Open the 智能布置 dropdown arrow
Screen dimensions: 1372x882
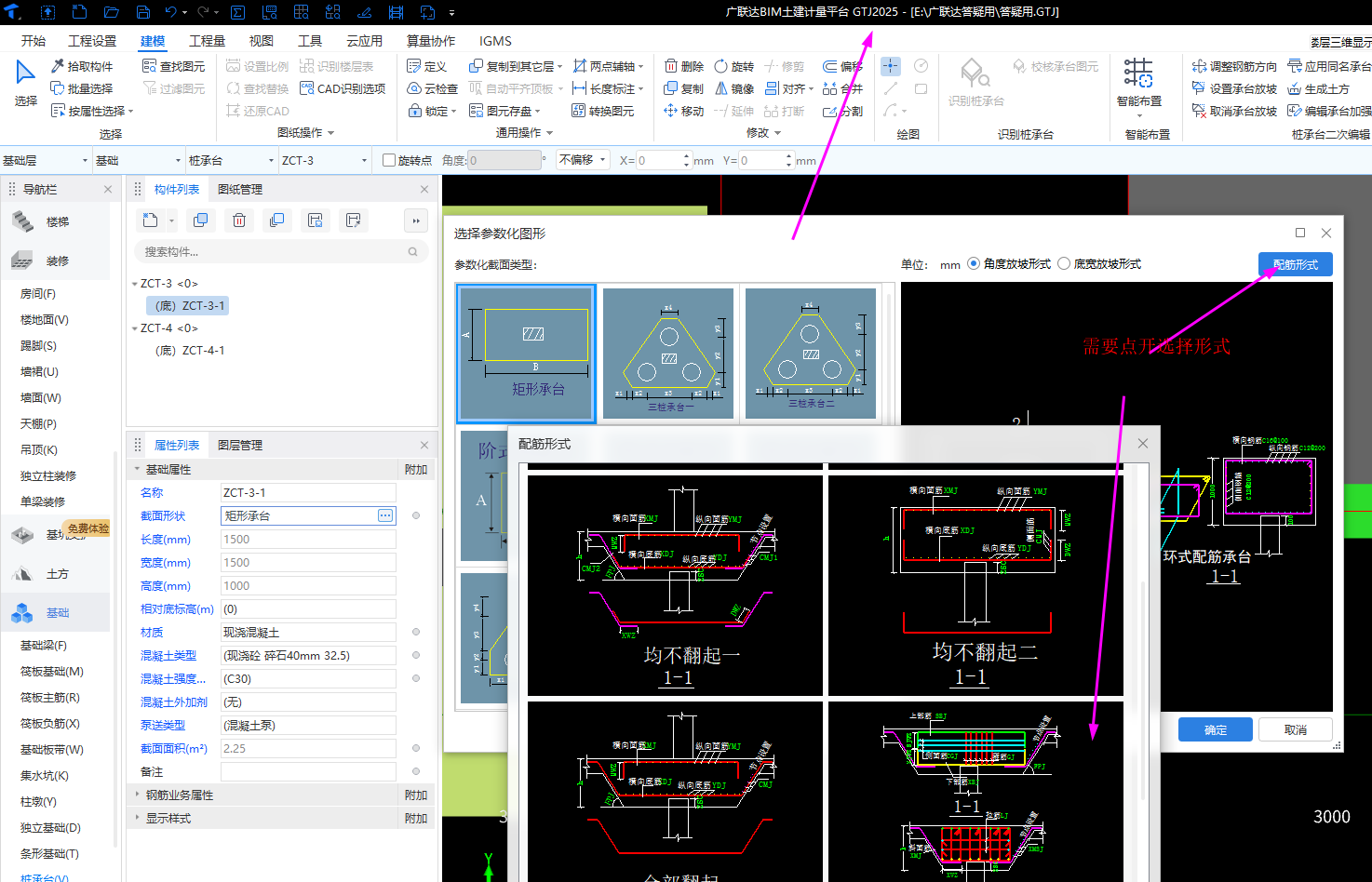[x=1139, y=115]
